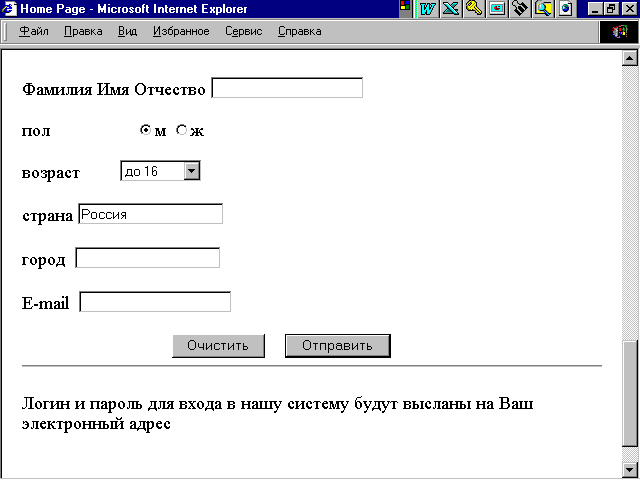Viewport: 640px width, 480px height.
Task: Open the Справка menu
Action: click(300, 31)
